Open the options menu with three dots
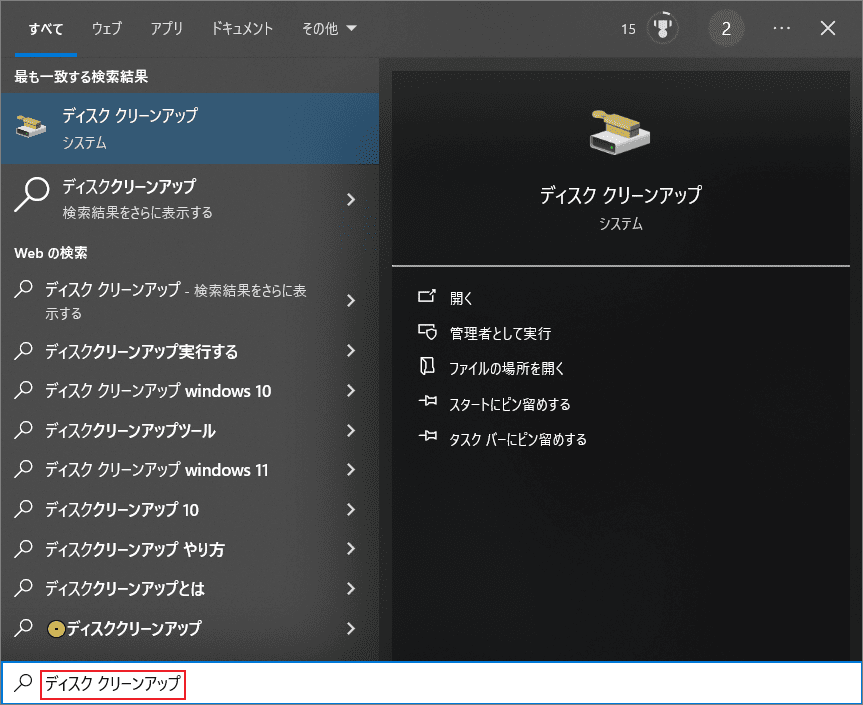 pos(781,28)
